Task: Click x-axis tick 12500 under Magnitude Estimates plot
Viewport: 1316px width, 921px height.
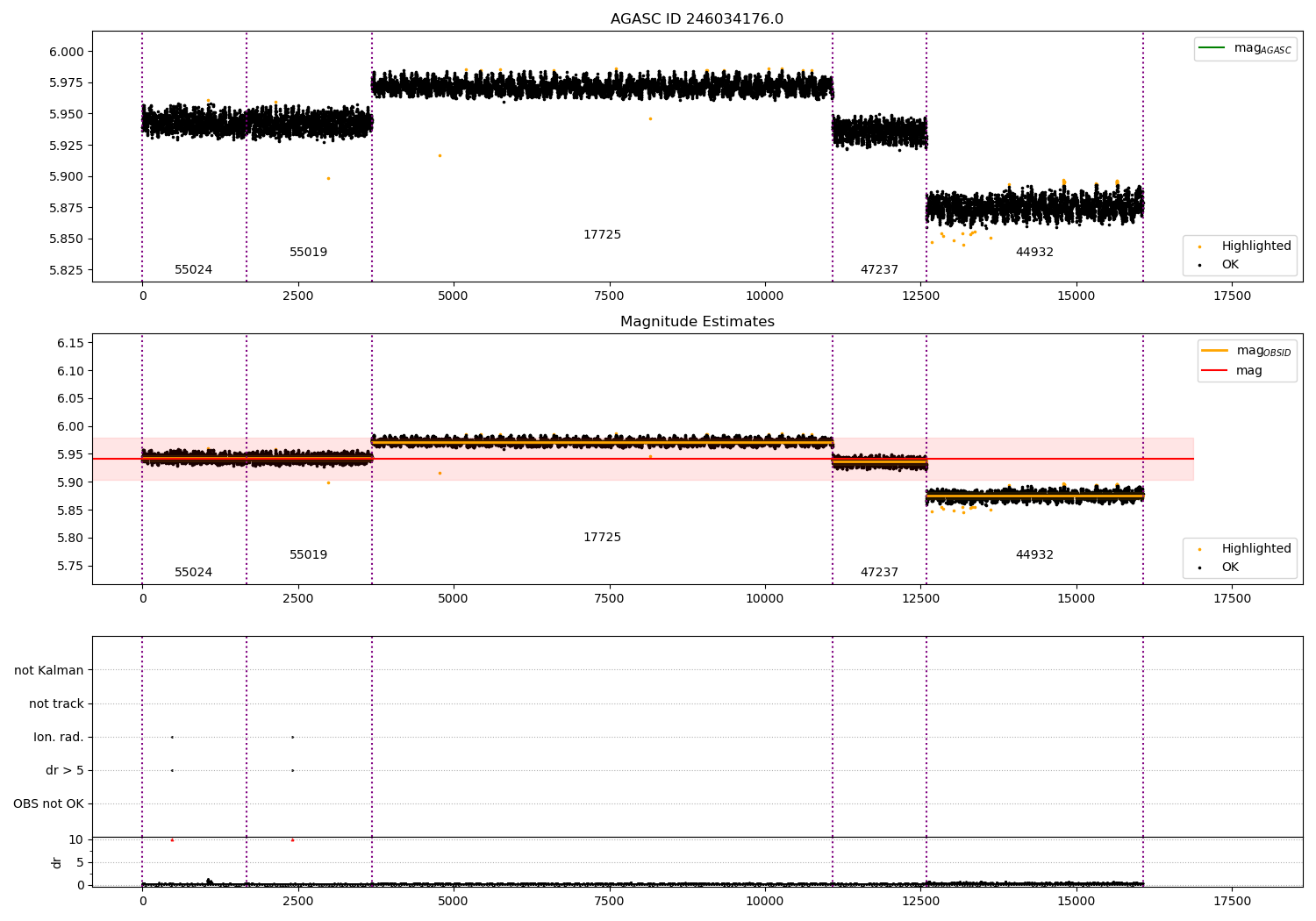Action: (920, 599)
